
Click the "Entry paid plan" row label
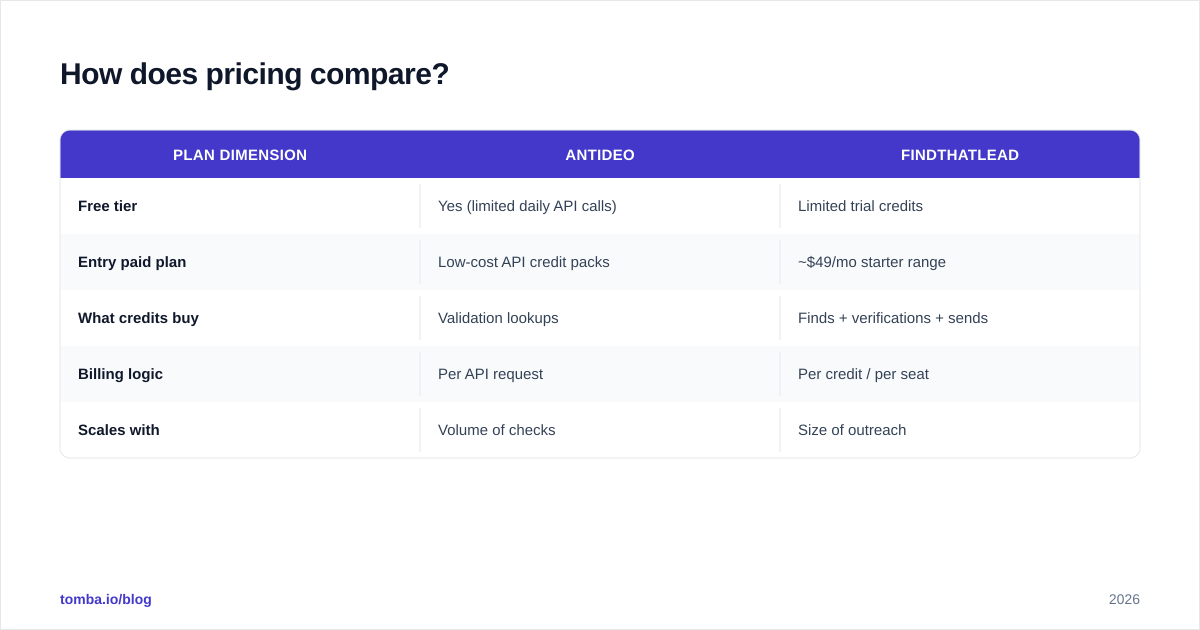click(x=132, y=262)
